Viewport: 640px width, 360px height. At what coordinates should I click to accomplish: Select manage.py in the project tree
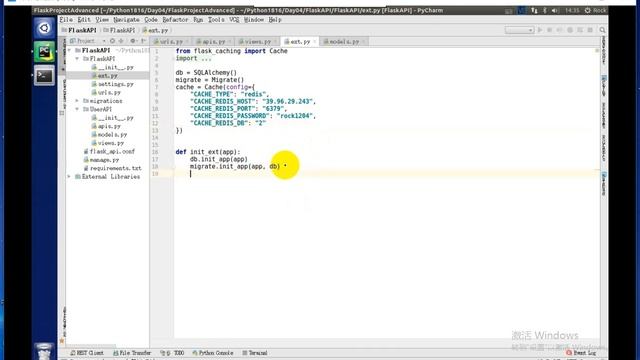(x=101, y=160)
